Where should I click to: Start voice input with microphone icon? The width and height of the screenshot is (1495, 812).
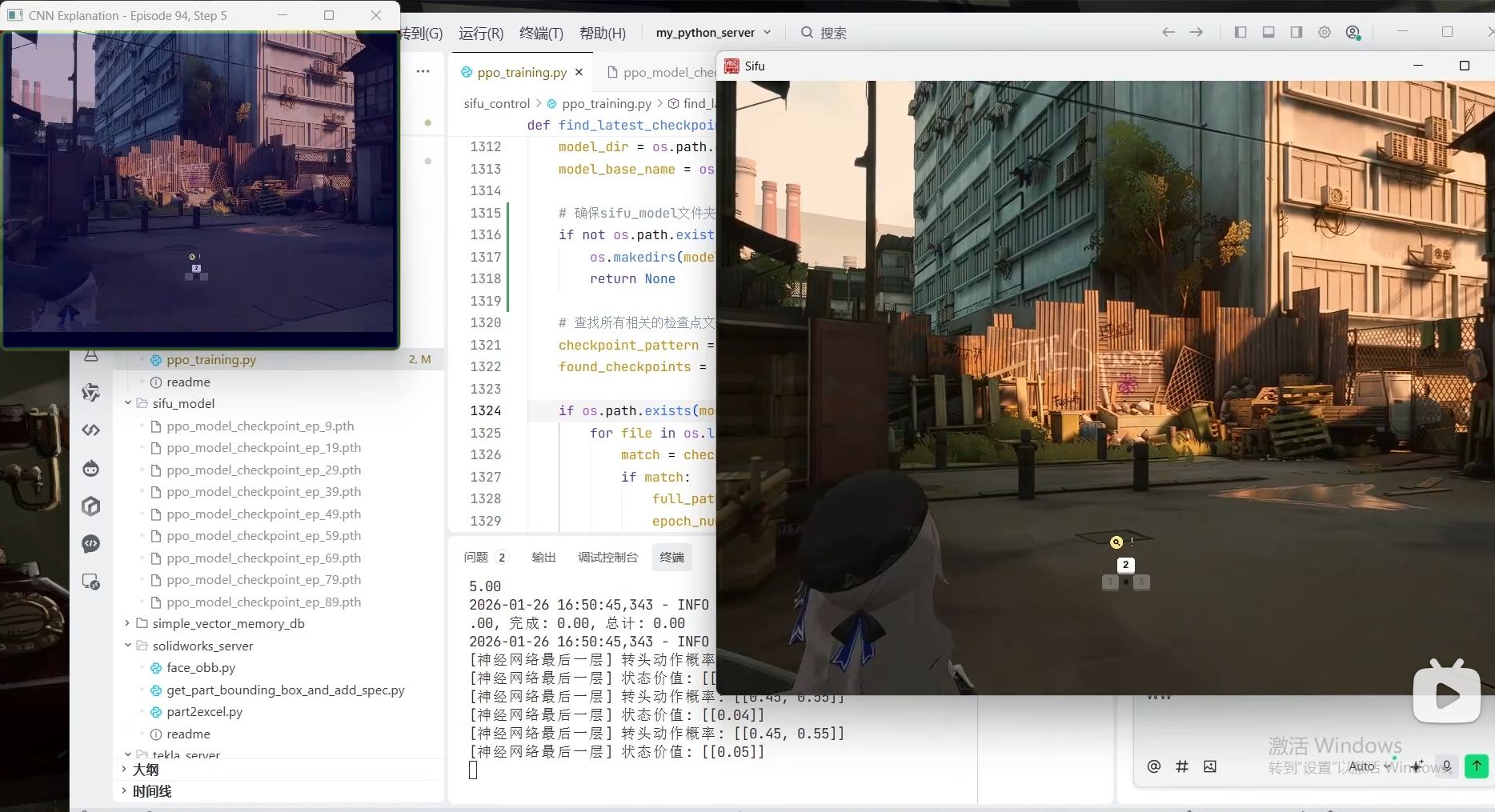coord(1446,766)
